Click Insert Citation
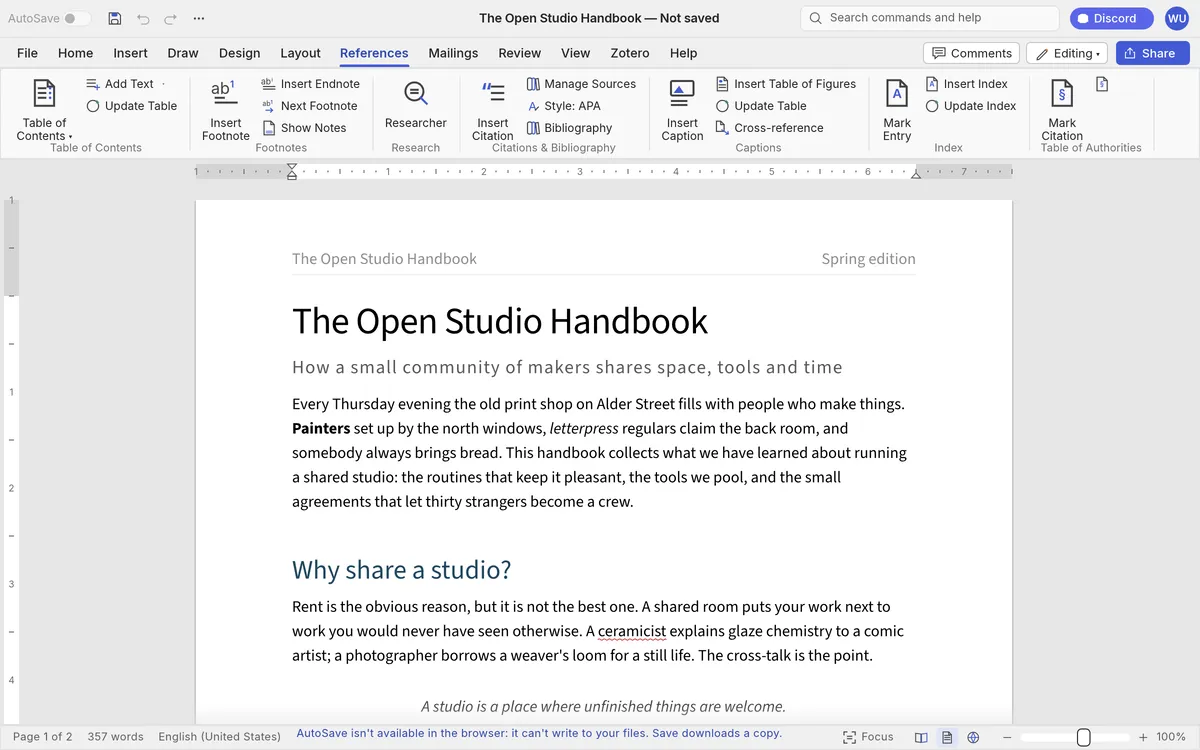1200x750 pixels. 492,110
